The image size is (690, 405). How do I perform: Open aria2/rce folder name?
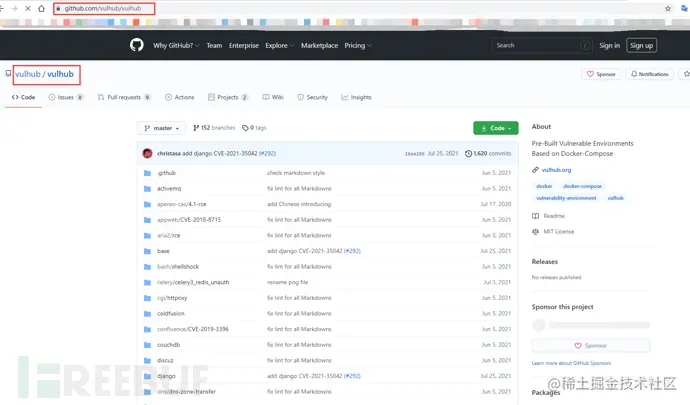point(169,236)
